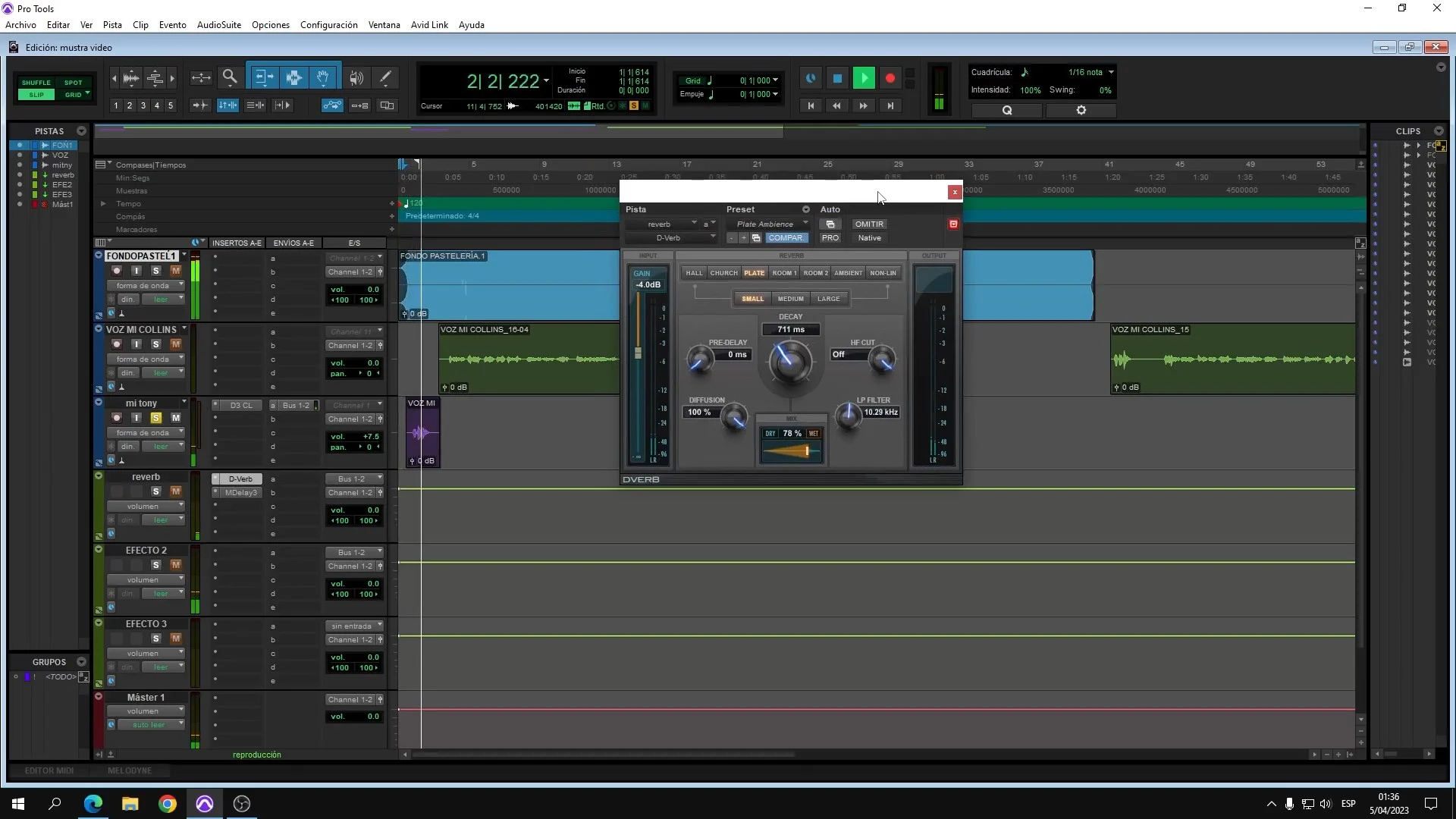Click automation enable icon in D-Verb header
1456x819 pixels.
tap(830, 224)
